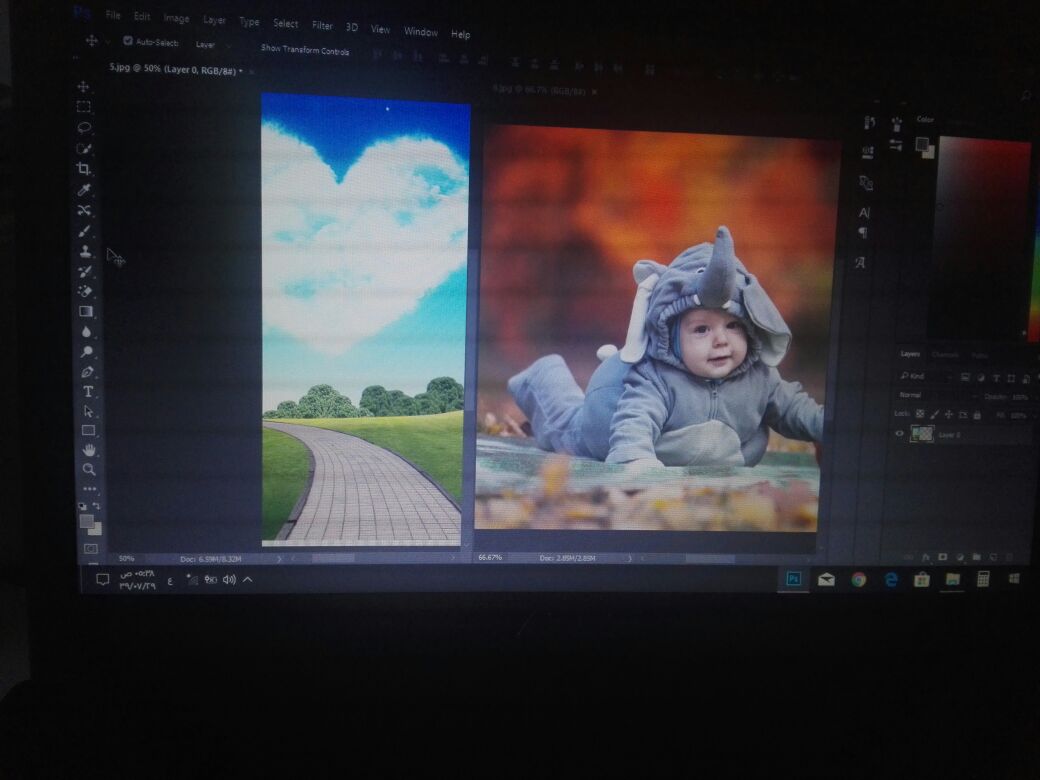Open the Filter menu

click(322, 25)
